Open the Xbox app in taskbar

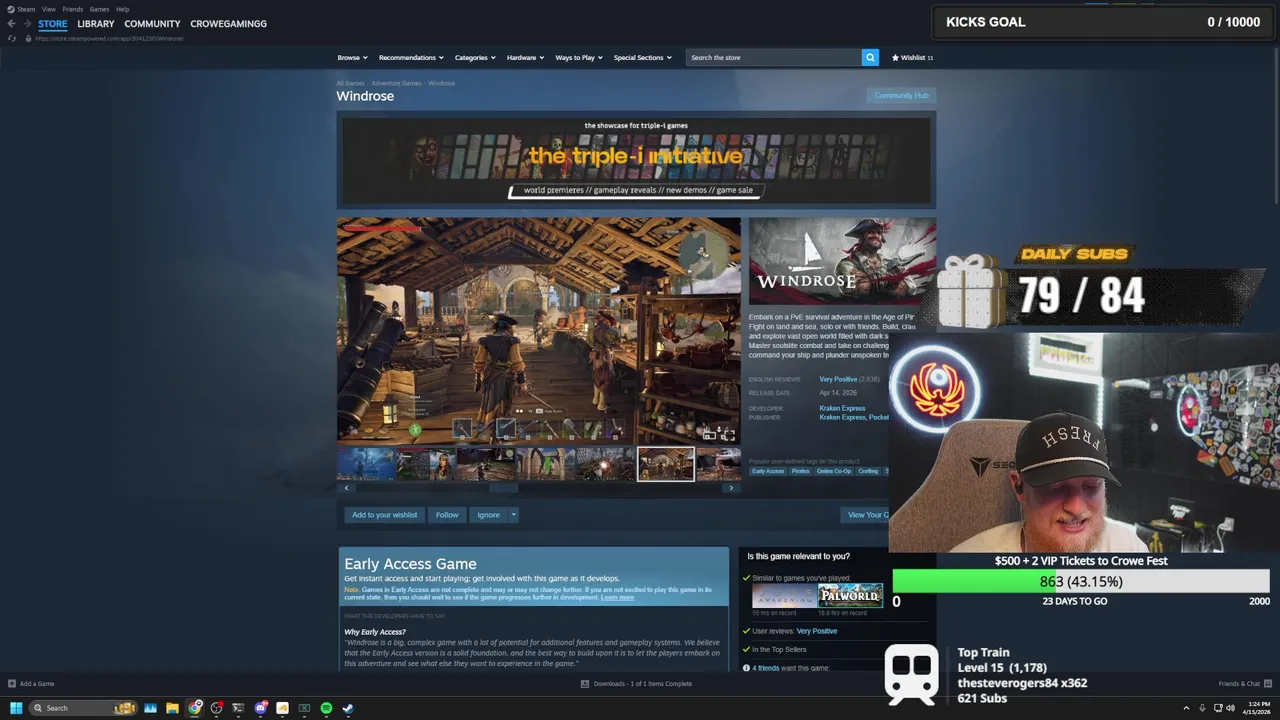pyautogui.click(x=304, y=708)
